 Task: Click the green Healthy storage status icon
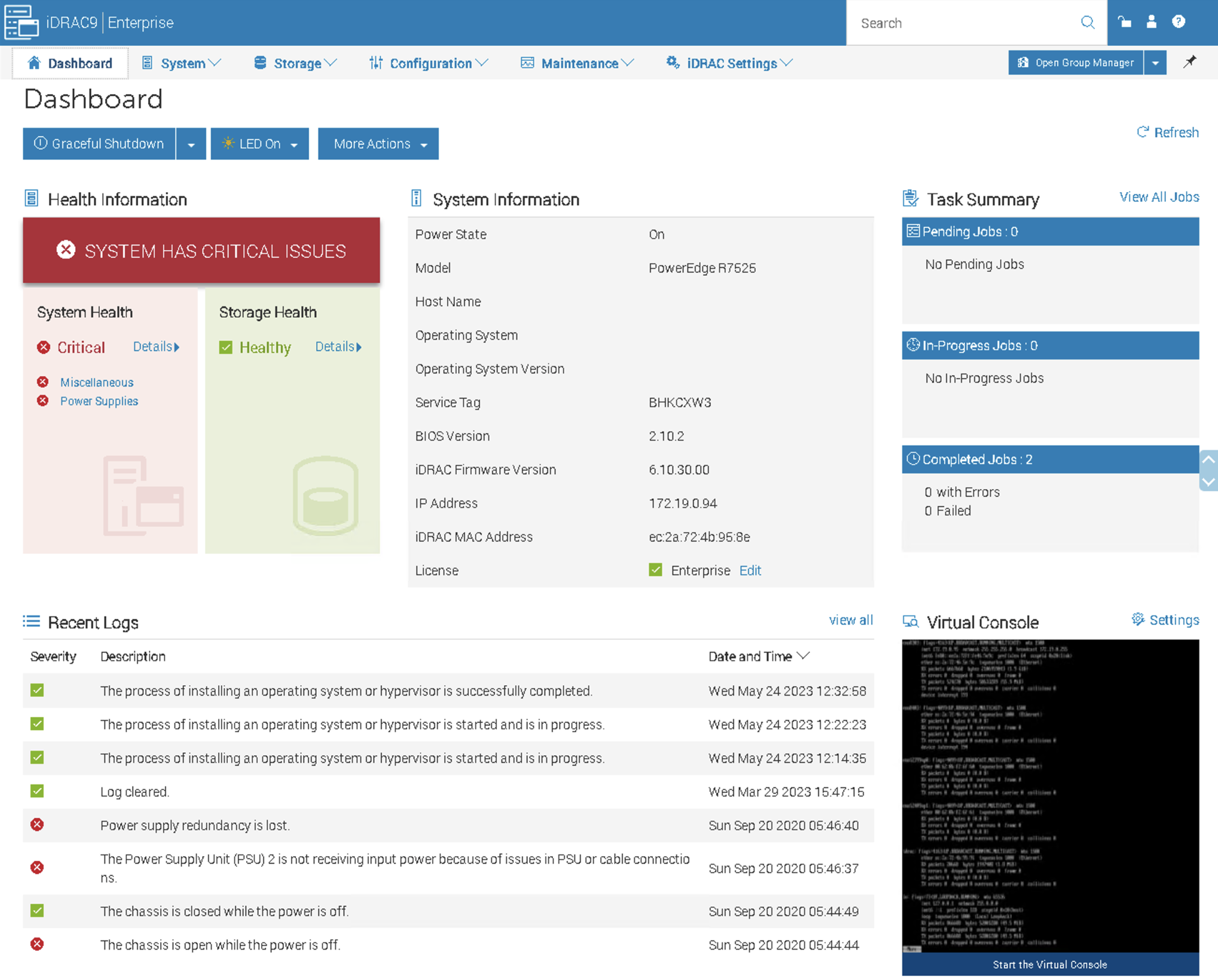tap(226, 347)
